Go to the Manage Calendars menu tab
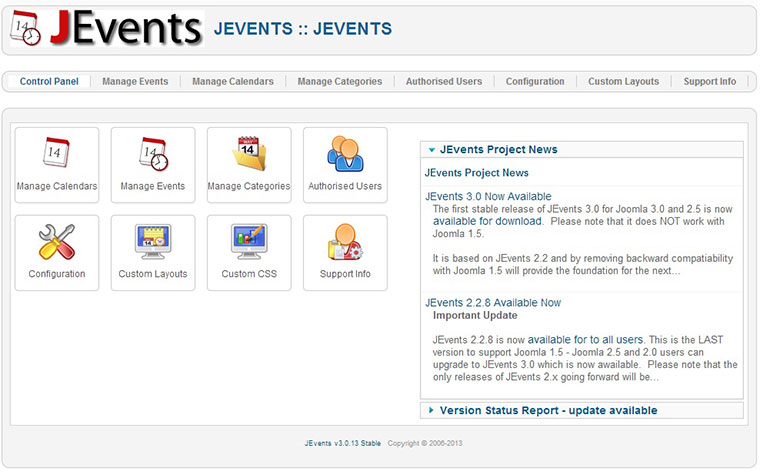760x475 pixels. coord(233,81)
